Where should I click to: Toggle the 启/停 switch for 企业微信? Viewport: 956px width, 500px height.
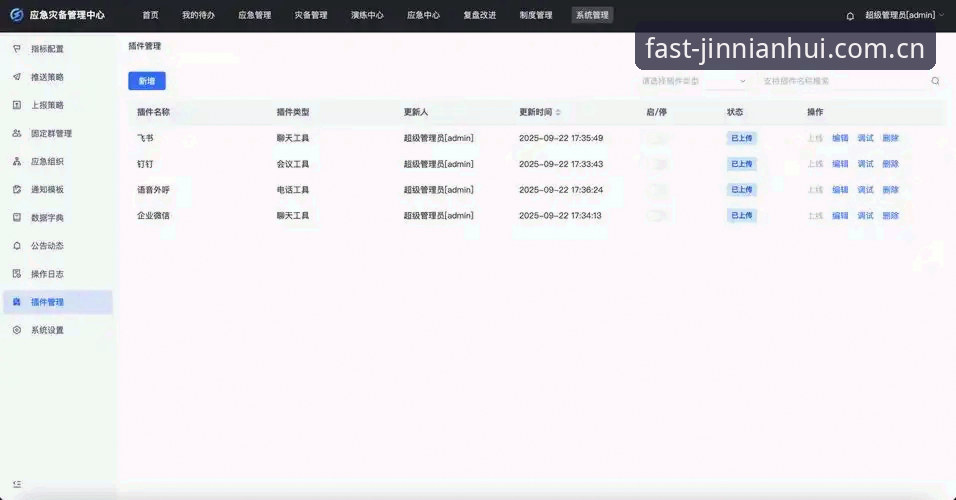pos(657,215)
